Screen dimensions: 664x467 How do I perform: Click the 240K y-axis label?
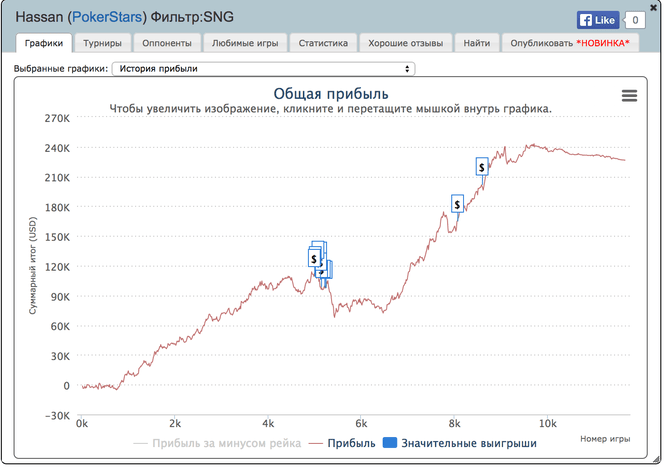[x=57, y=148]
